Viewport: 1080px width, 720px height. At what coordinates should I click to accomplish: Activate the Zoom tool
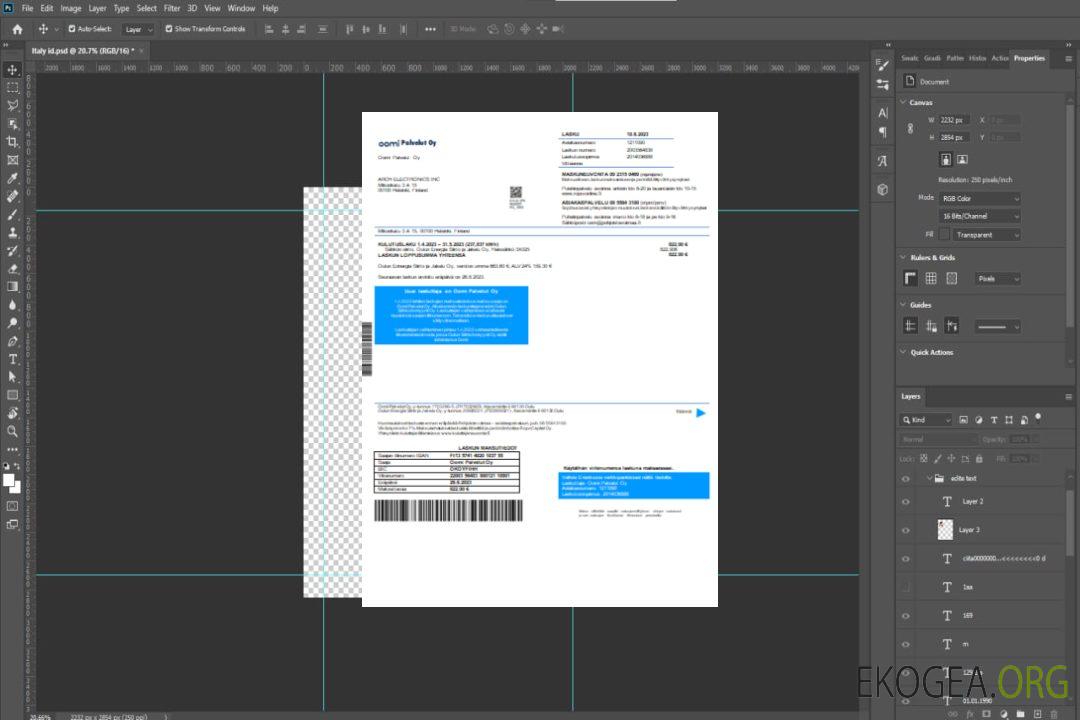tap(13, 431)
